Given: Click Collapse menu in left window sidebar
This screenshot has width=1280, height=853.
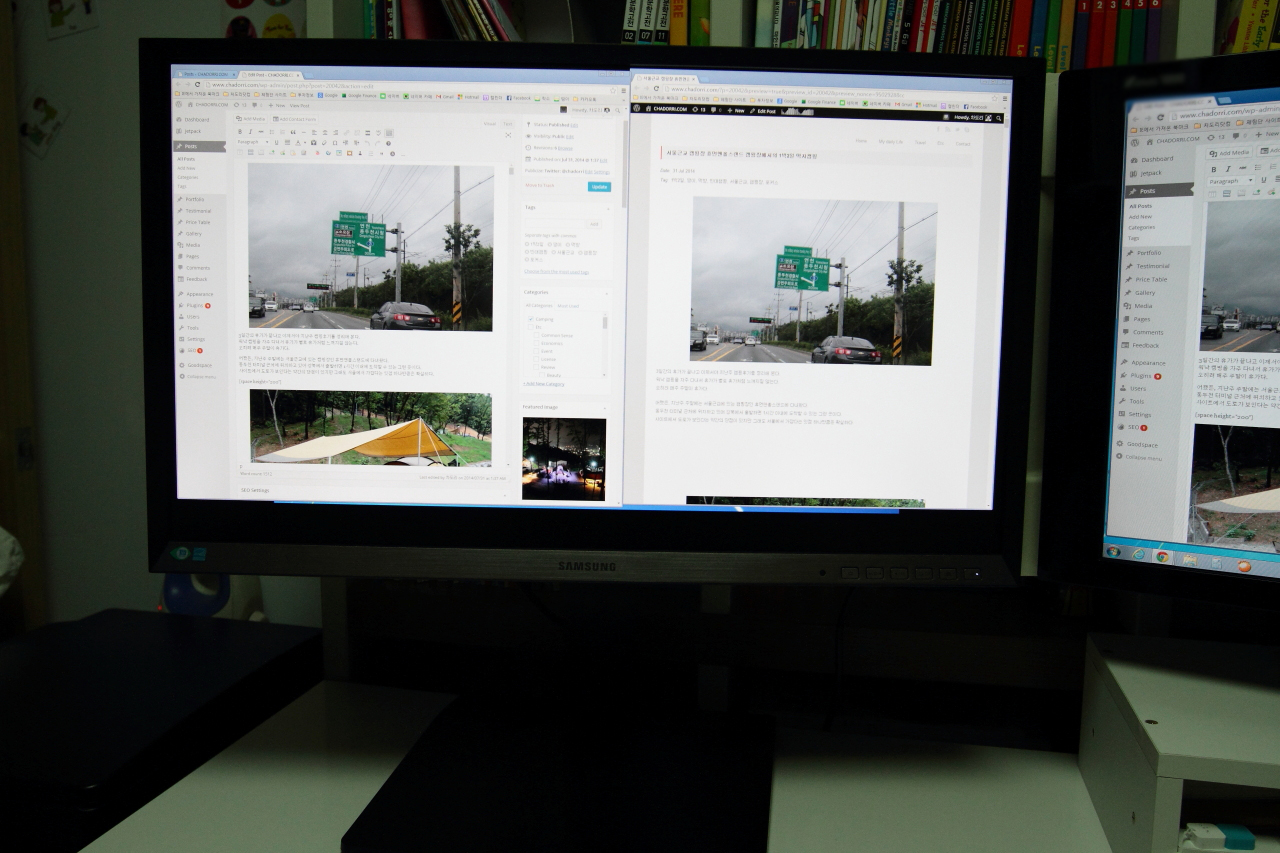Looking at the screenshot, I should point(197,376).
